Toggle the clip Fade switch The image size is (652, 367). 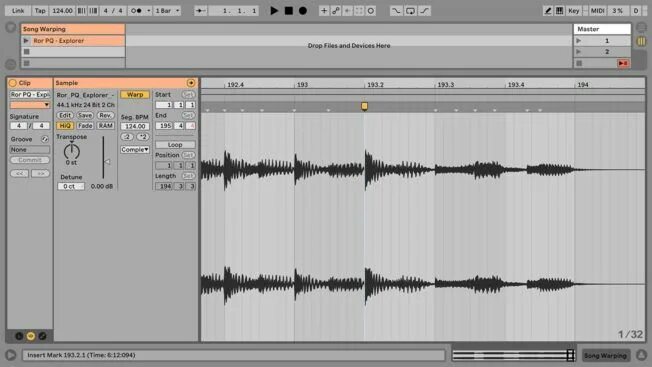tap(85, 126)
